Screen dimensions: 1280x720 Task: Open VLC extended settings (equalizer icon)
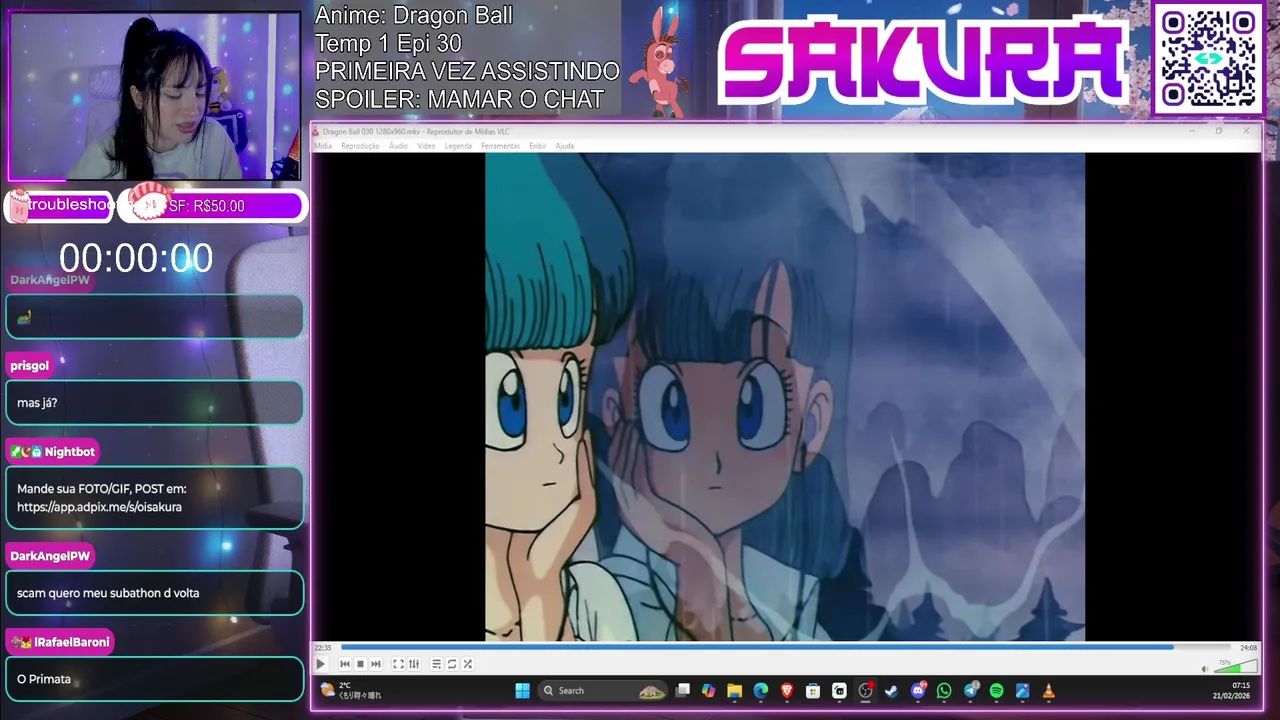[414, 664]
